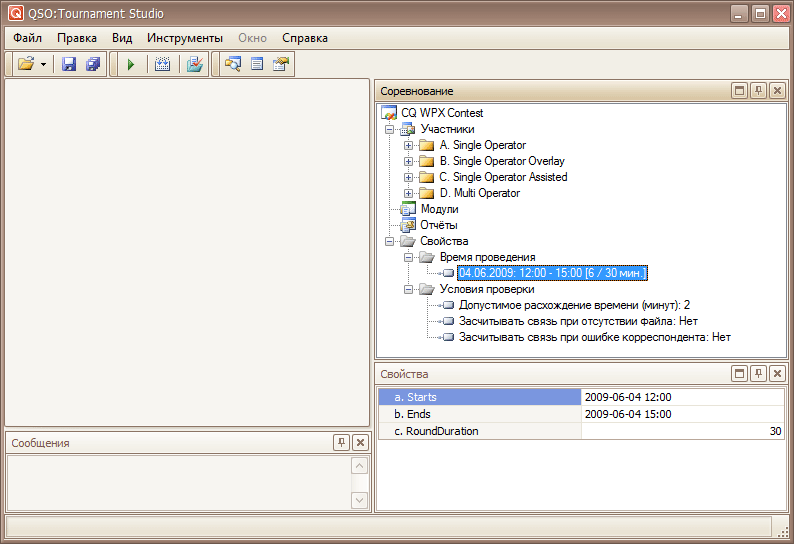This screenshot has height=544, width=794.
Task: Expand the A. Single Operator folder
Action: (x=408, y=146)
